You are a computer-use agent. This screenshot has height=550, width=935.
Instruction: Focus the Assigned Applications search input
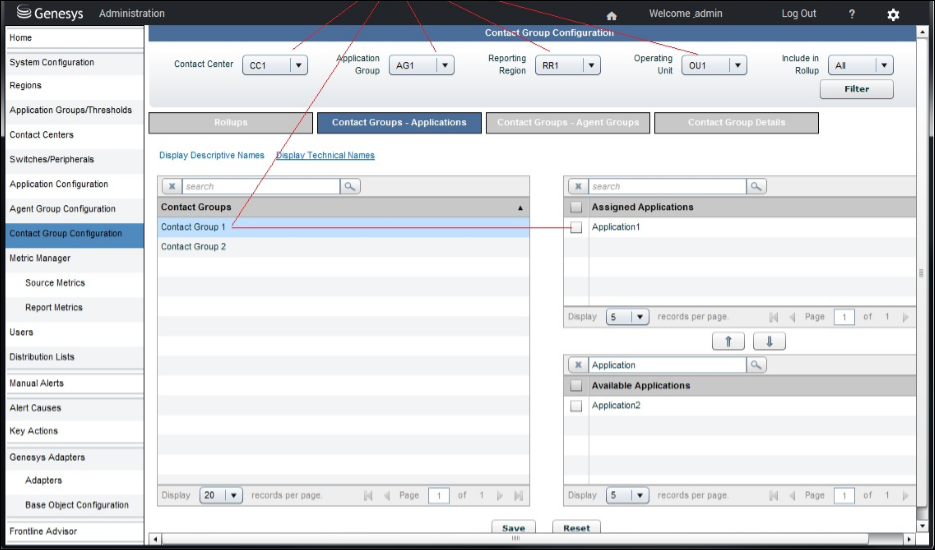667,187
